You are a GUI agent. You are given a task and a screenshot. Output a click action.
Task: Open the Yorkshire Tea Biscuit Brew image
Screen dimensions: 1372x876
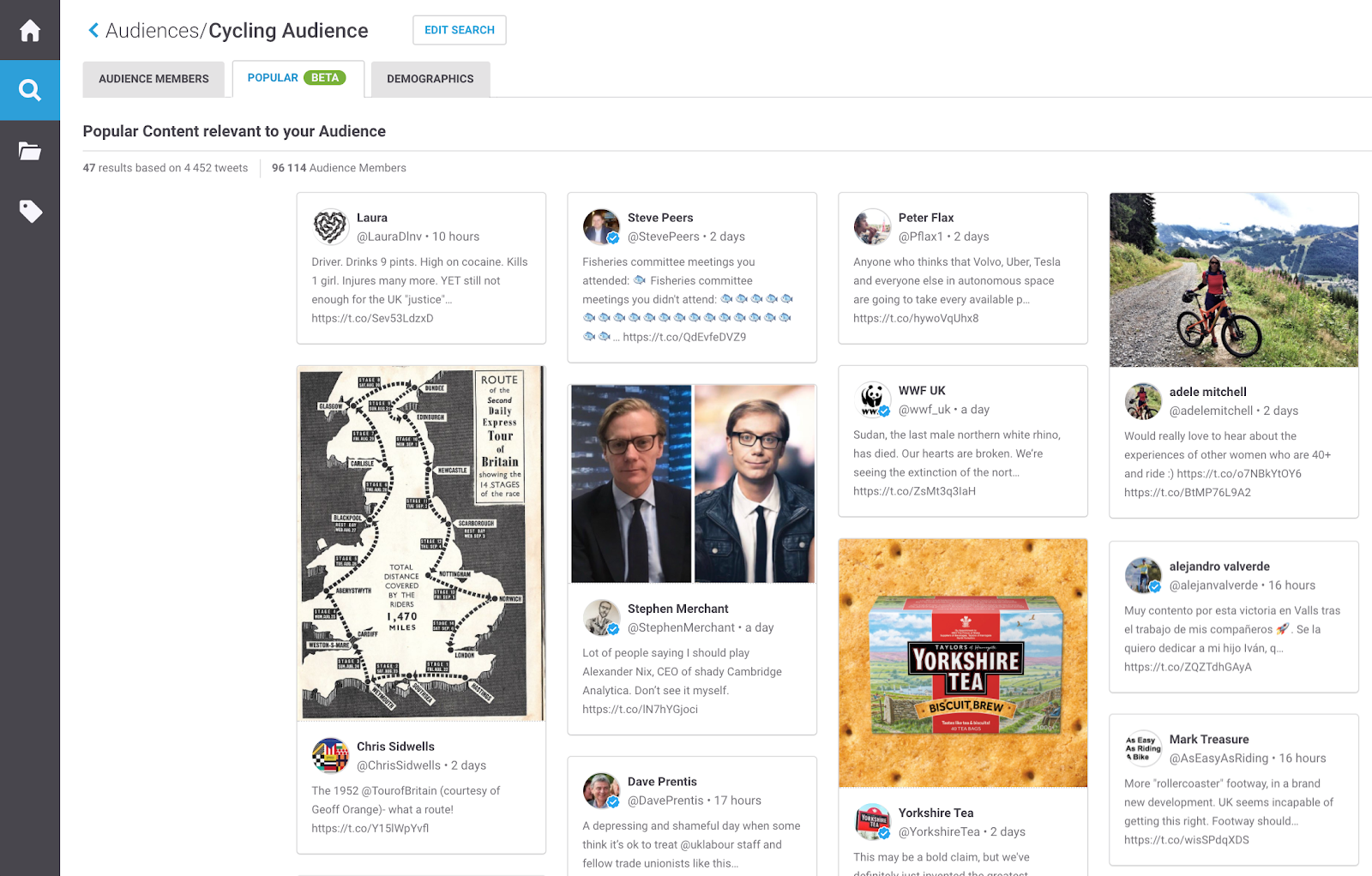(x=963, y=663)
